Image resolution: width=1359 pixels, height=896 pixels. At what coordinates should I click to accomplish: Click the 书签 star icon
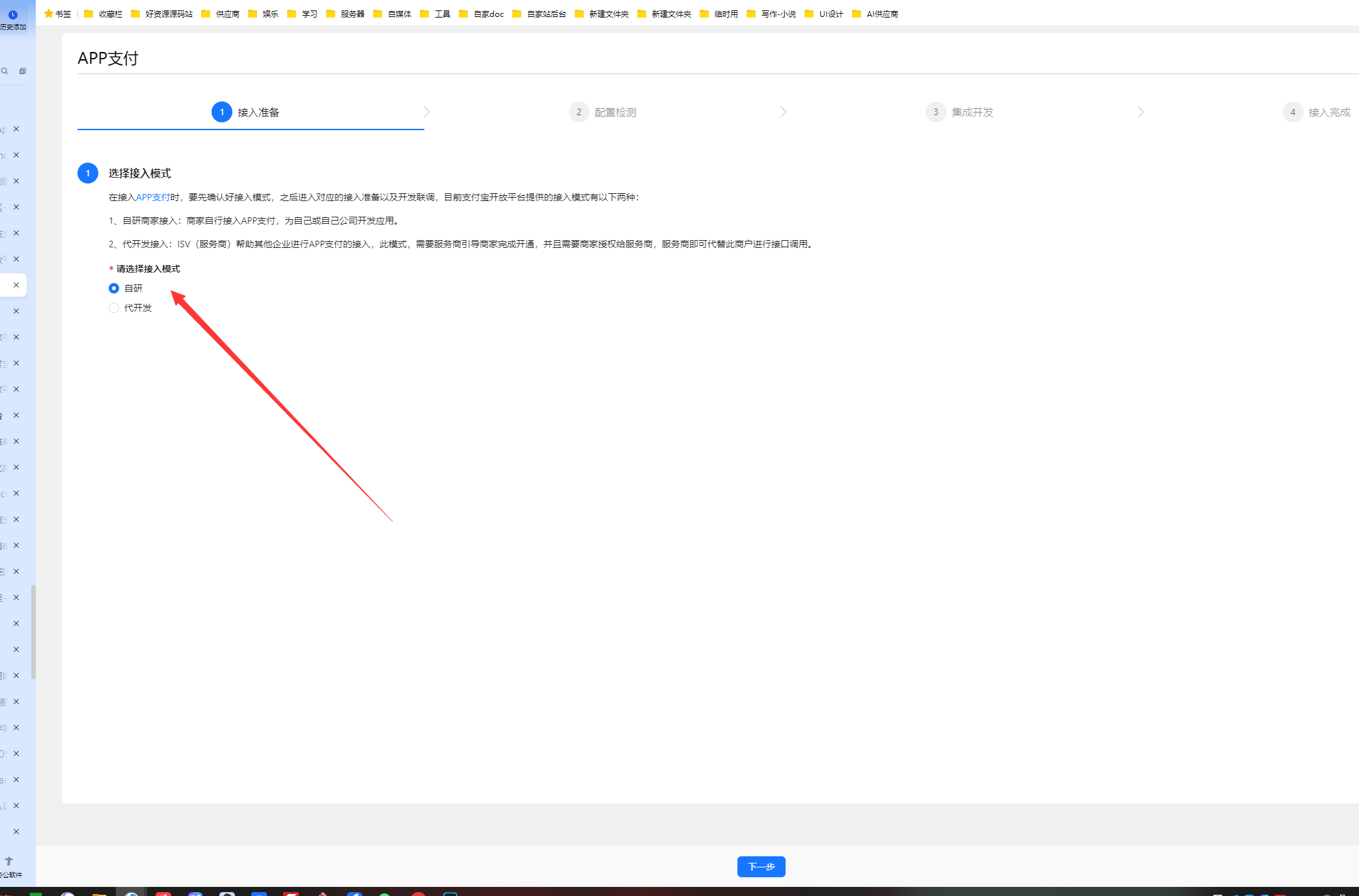pyautogui.click(x=49, y=14)
